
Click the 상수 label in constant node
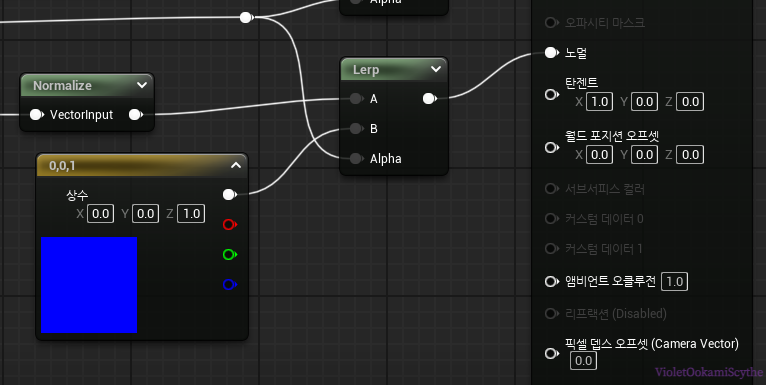click(x=77, y=195)
